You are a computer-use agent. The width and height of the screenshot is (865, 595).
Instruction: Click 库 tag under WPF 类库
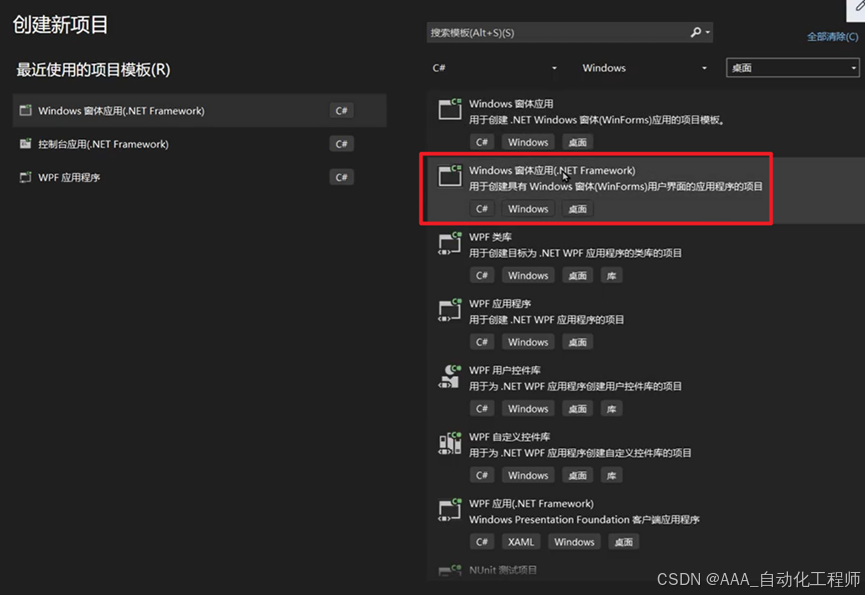pyautogui.click(x=611, y=276)
